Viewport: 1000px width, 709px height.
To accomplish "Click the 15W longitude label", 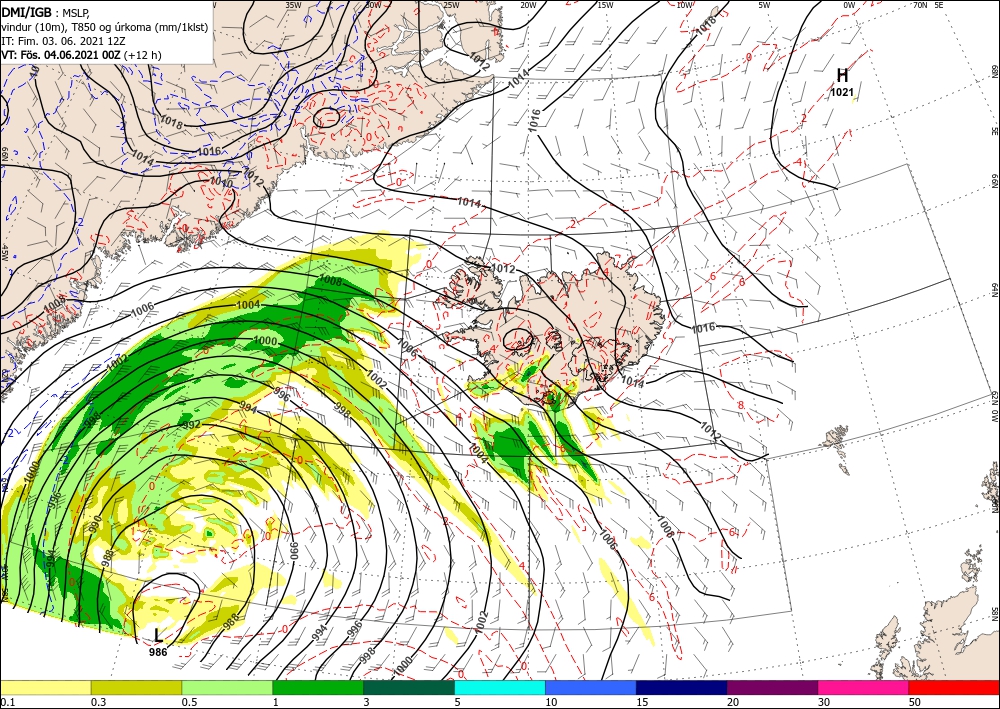I will pyautogui.click(x=605, y=5).
